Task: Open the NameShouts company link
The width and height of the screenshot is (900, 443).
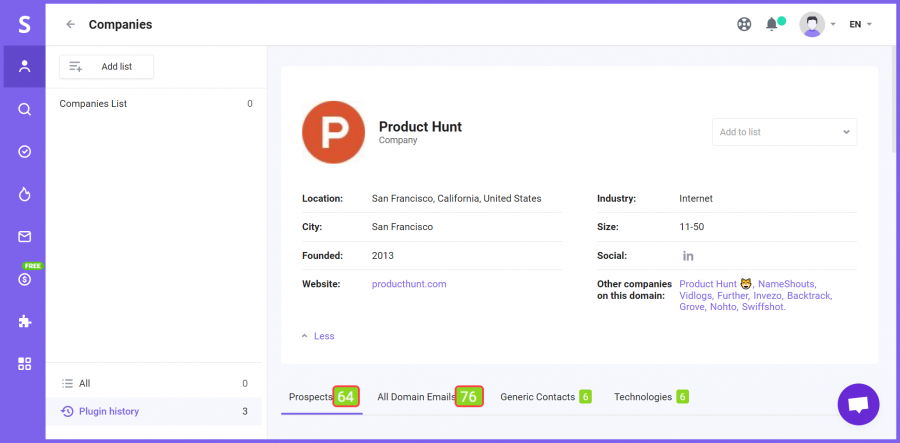Action: point(786,284)
